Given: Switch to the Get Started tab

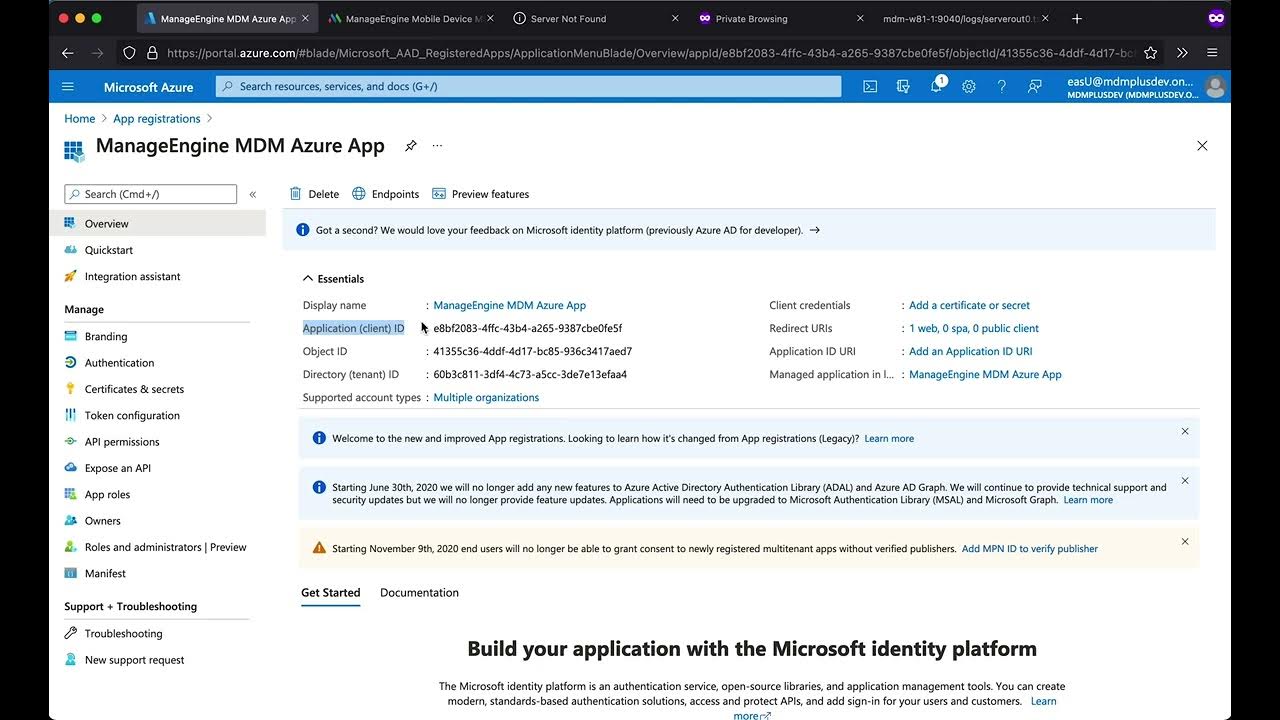Looking at the screenshot, I should pyautogui.click(x=331, y=593).
